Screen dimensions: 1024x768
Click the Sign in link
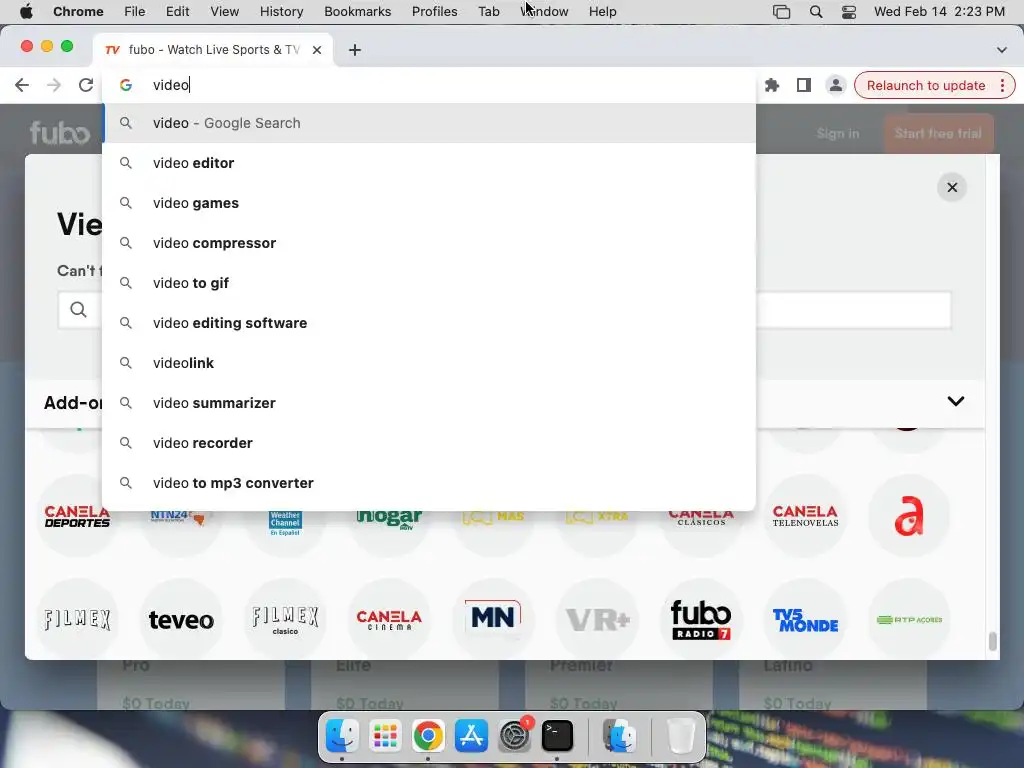coord(838,133)
